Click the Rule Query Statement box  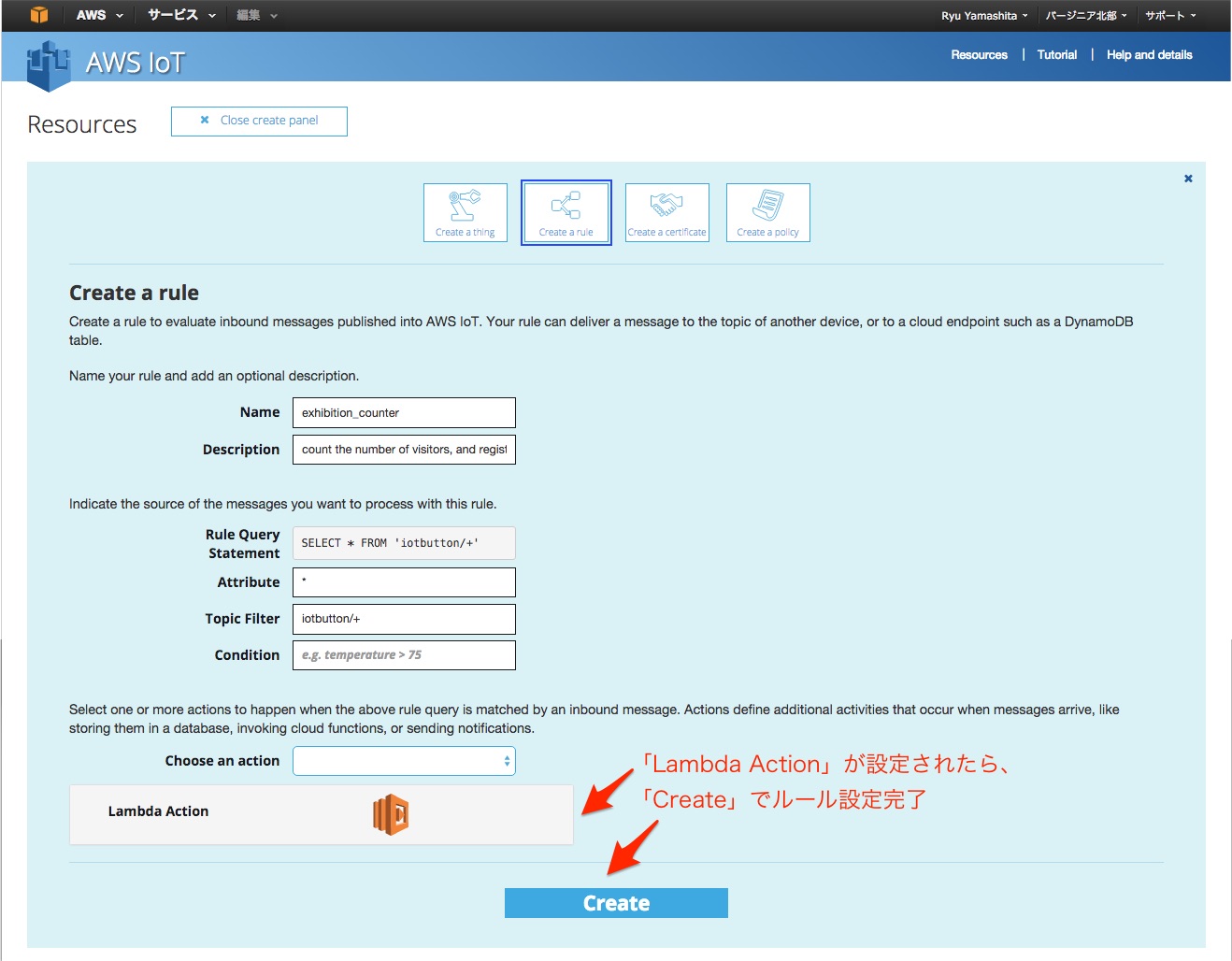point(404,543)
